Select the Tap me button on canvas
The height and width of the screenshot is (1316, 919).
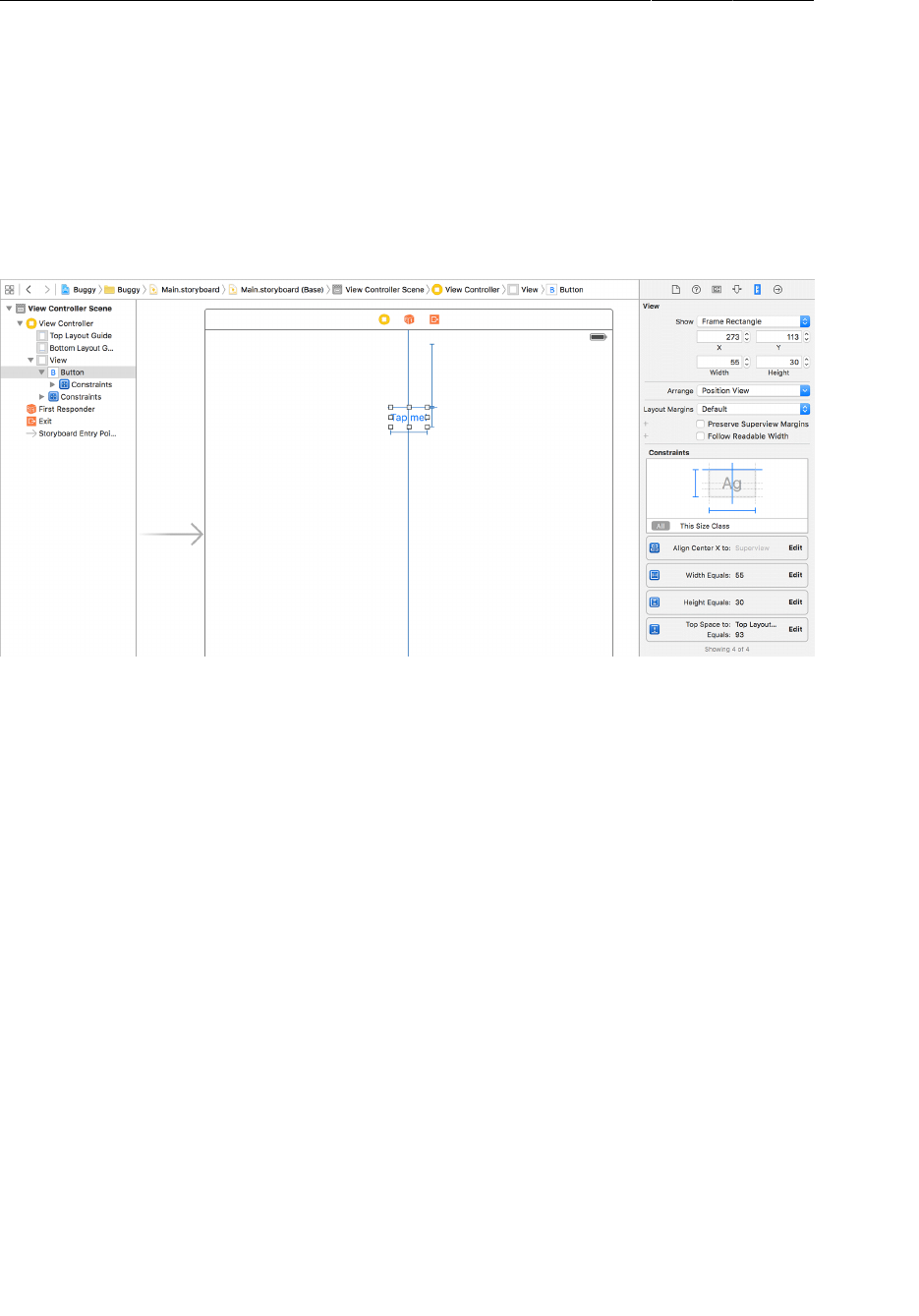click(x=409, y=418)
